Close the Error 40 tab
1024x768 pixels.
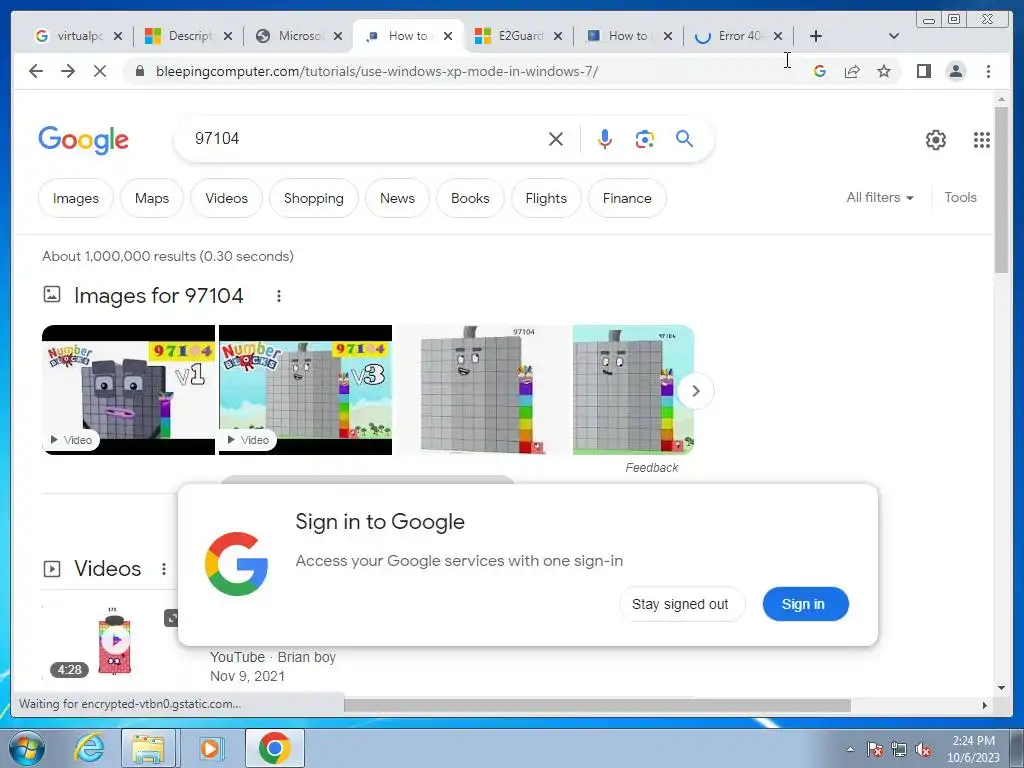pyautogui.click(x=778, y=36)
